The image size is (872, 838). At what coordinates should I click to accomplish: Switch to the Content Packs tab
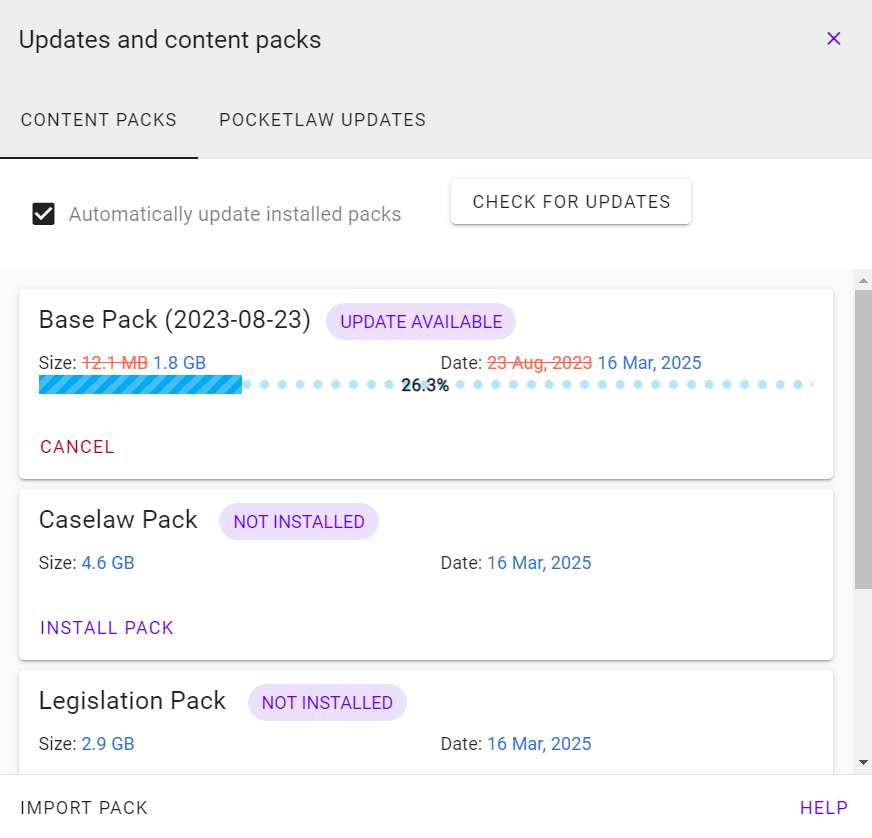click(x=98, y=120)
